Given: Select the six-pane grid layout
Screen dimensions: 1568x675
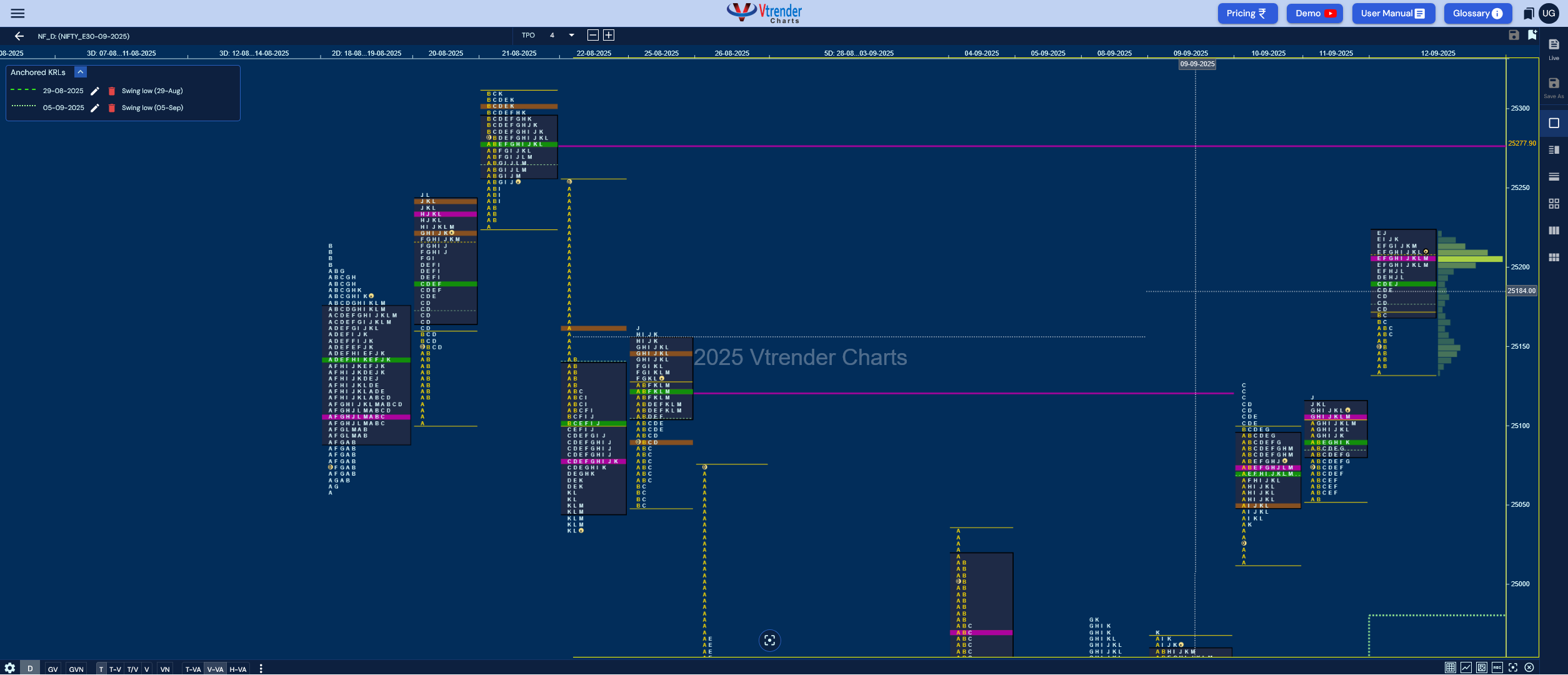Looking at the screenshot, I should [1554, 257].
